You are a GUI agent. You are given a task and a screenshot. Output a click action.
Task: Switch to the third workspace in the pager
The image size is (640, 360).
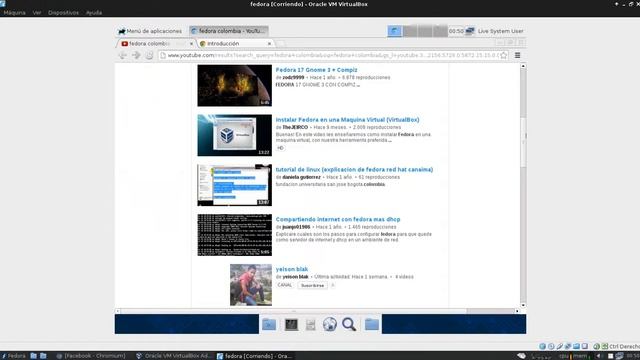click(425, 31)
